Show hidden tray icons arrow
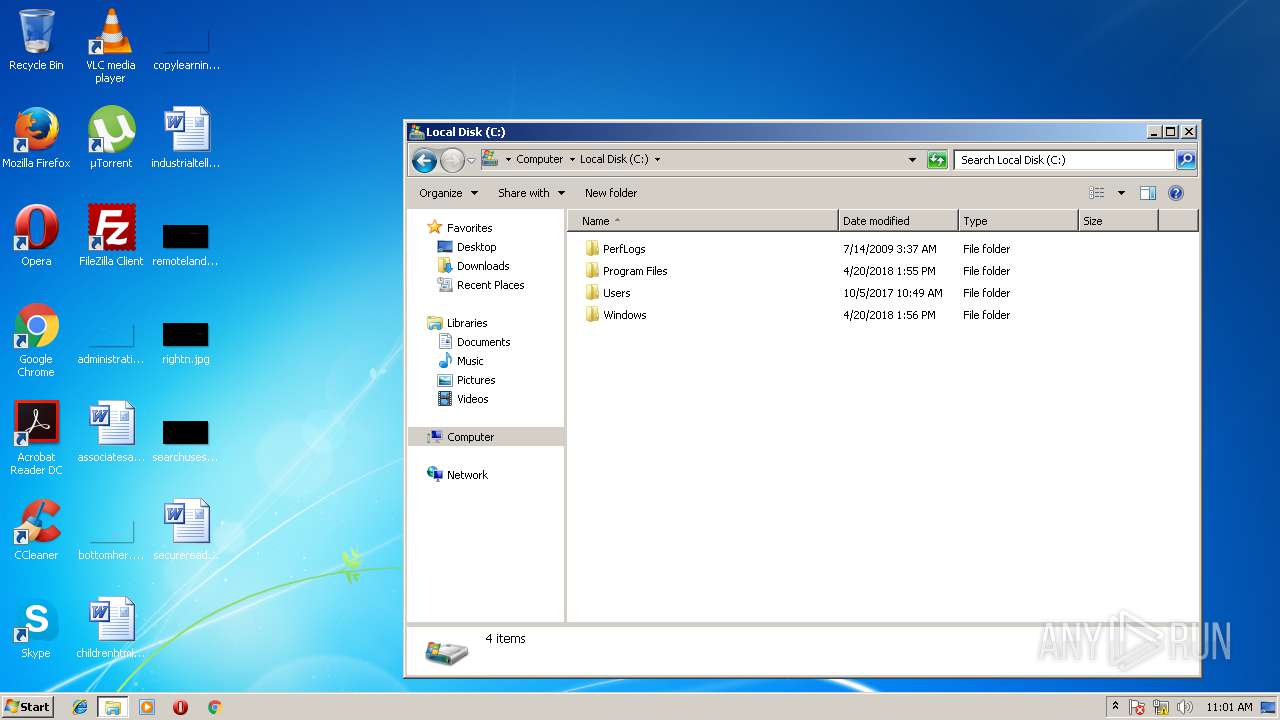The height and width of the screenshot is (720, 1280). point(1116,707)
